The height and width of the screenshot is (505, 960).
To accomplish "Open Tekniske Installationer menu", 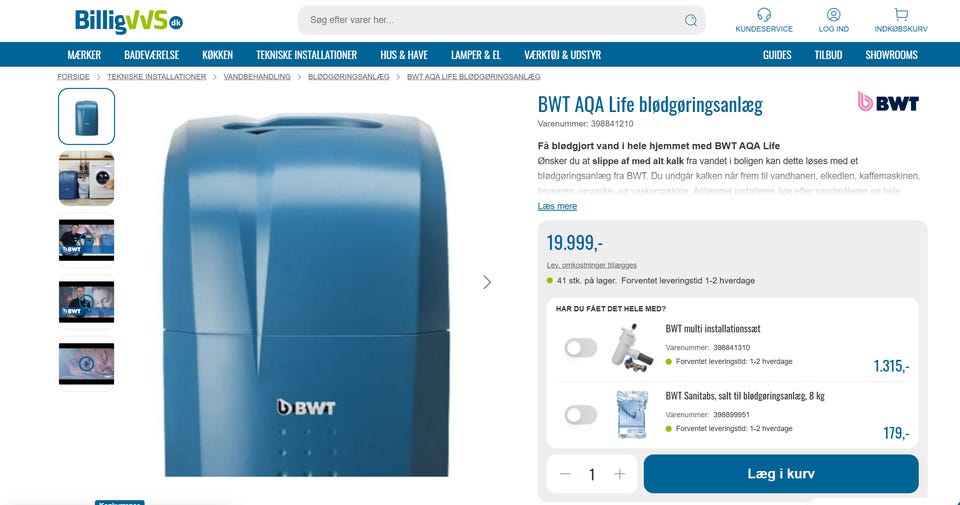I will (306, 54).
